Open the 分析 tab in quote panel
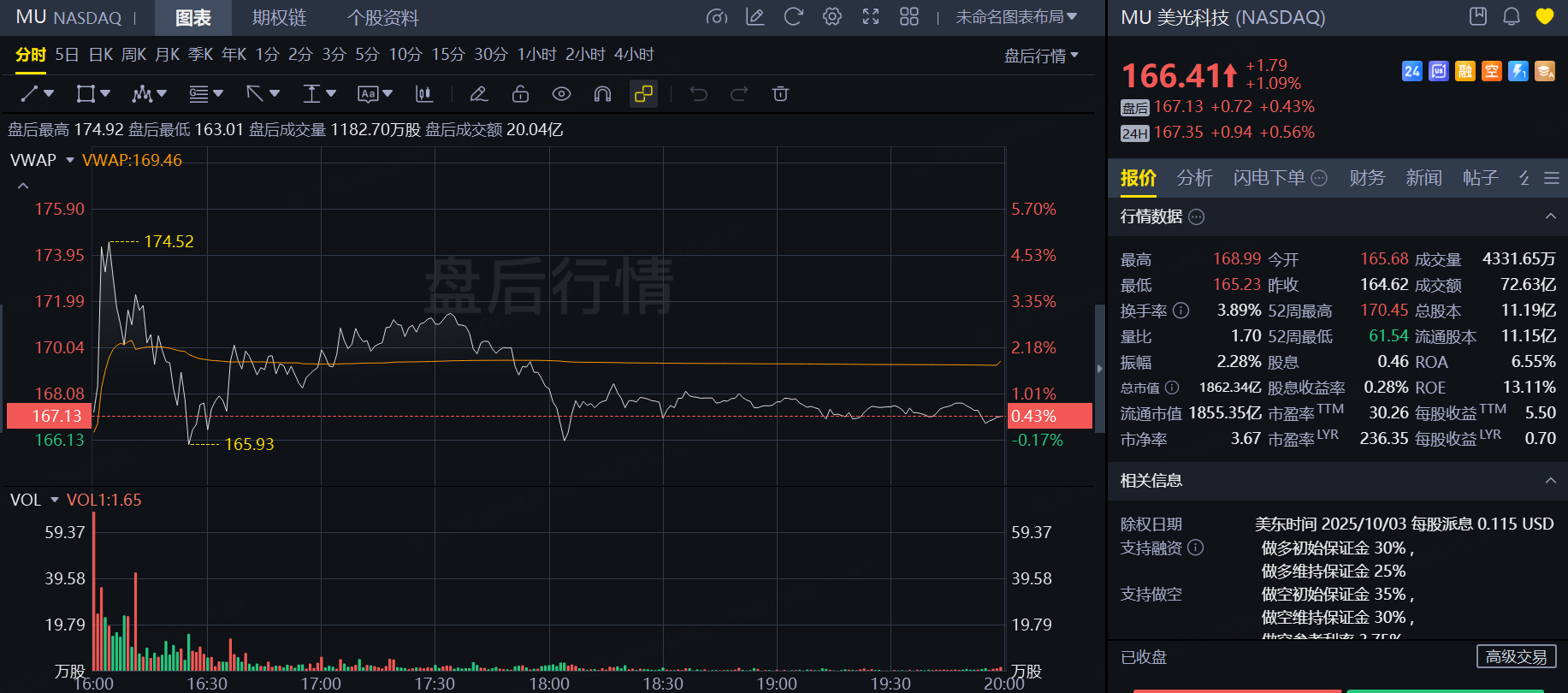This screenshot has height=693, width=1568. pyautogui.click(x=1195, y=178)
